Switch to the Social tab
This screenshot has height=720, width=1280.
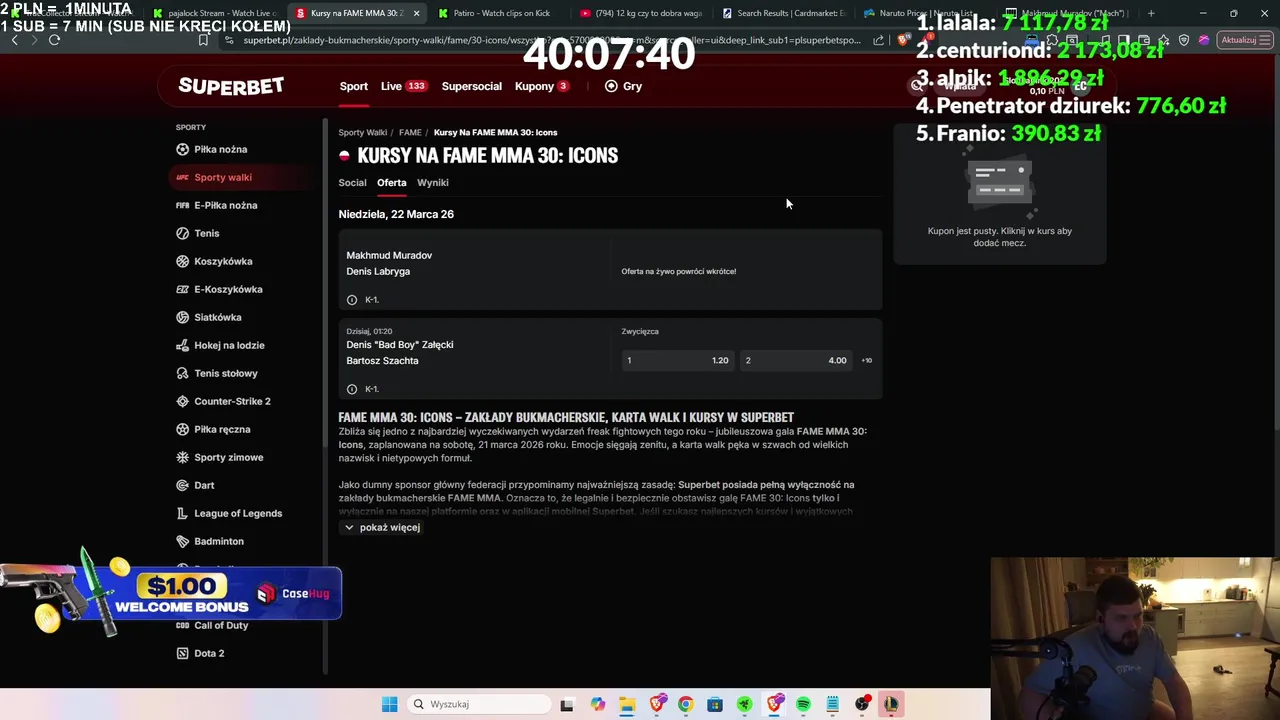[352, 182]
